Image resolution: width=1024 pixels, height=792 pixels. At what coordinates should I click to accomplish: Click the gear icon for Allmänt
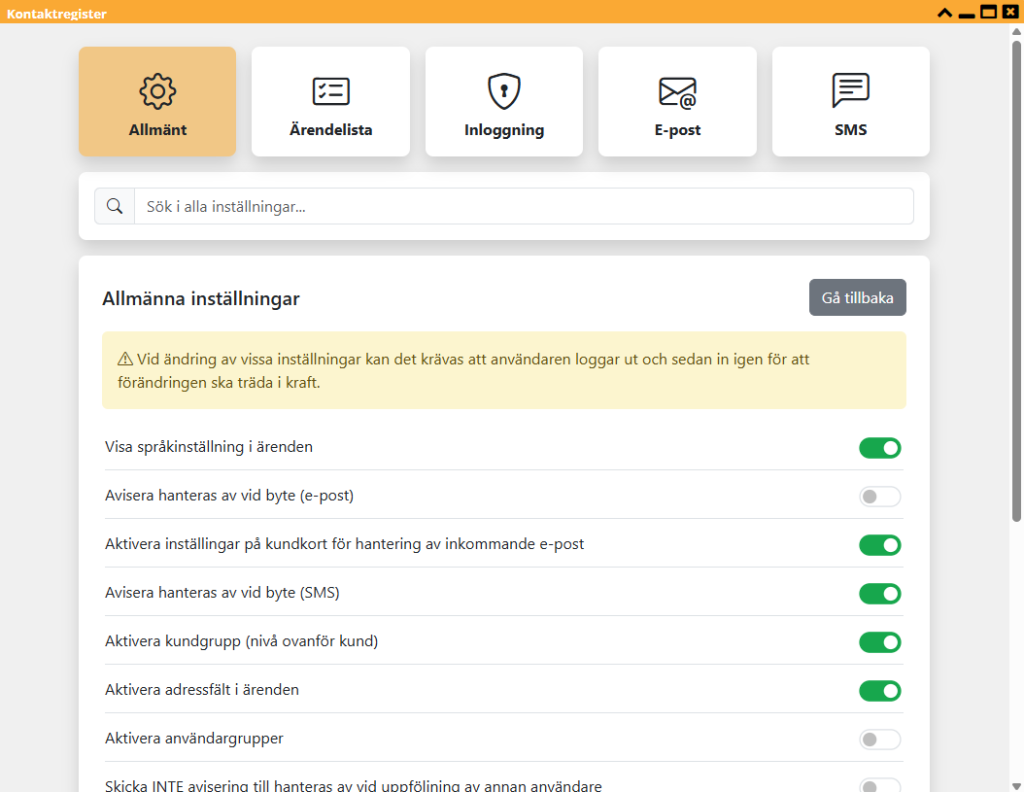coord(157,91)
